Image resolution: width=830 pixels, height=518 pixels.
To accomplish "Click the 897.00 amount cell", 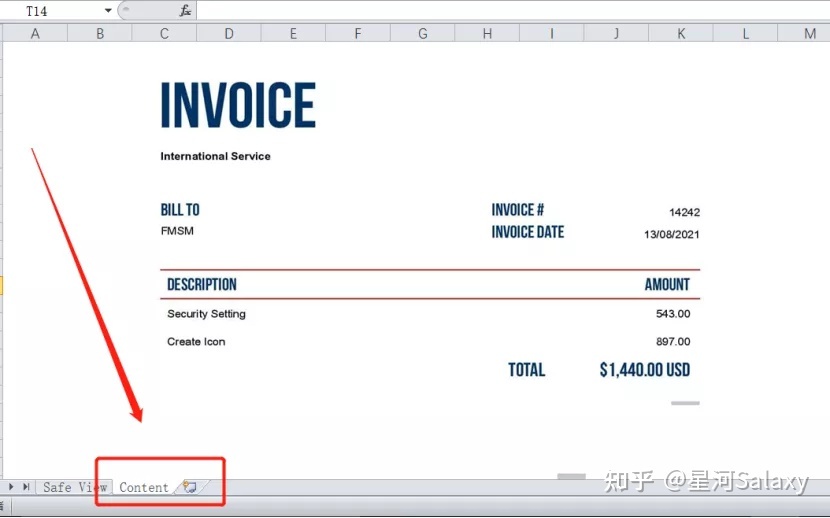I will 673,342.
